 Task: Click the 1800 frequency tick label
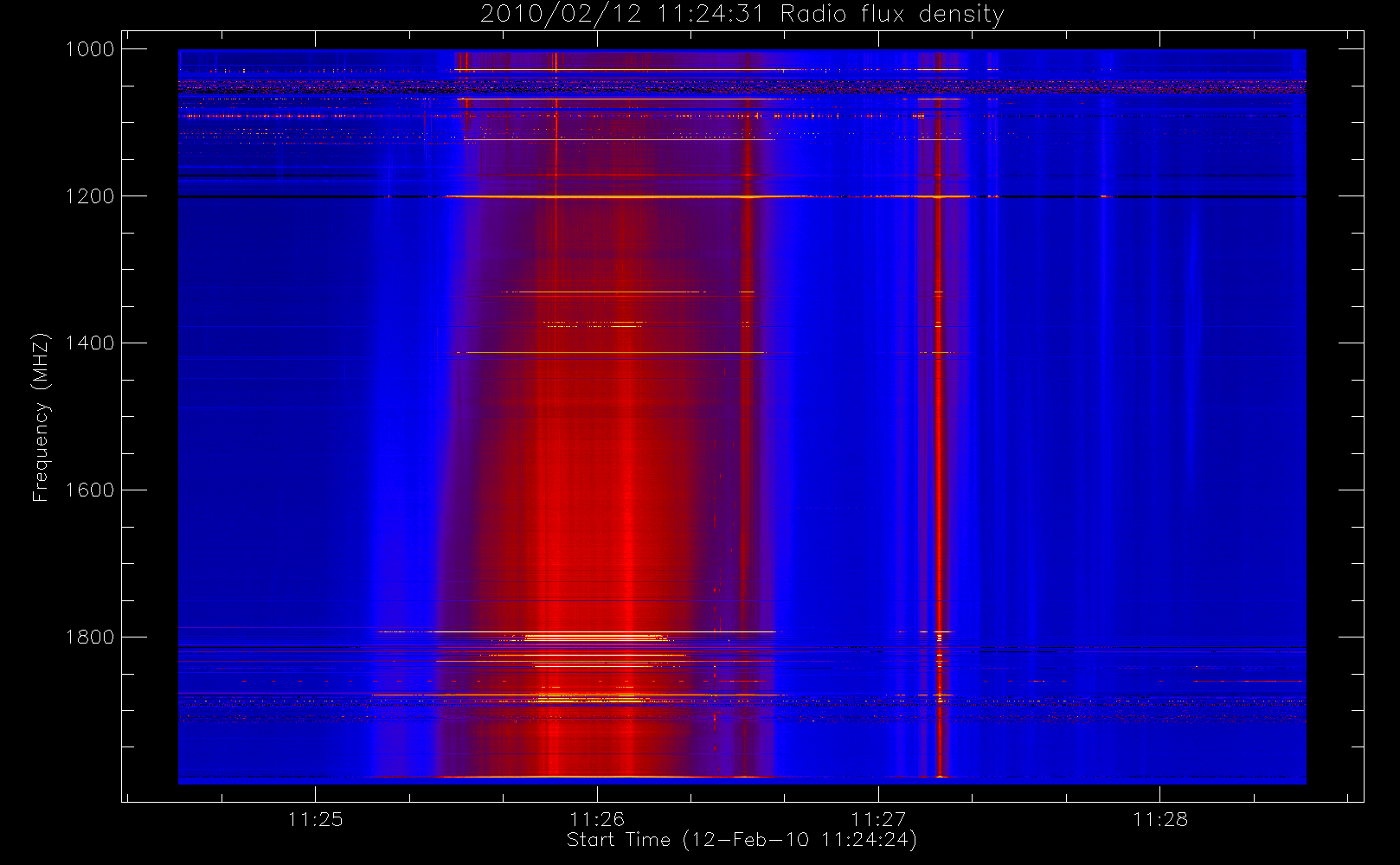(x=90, y=638)
